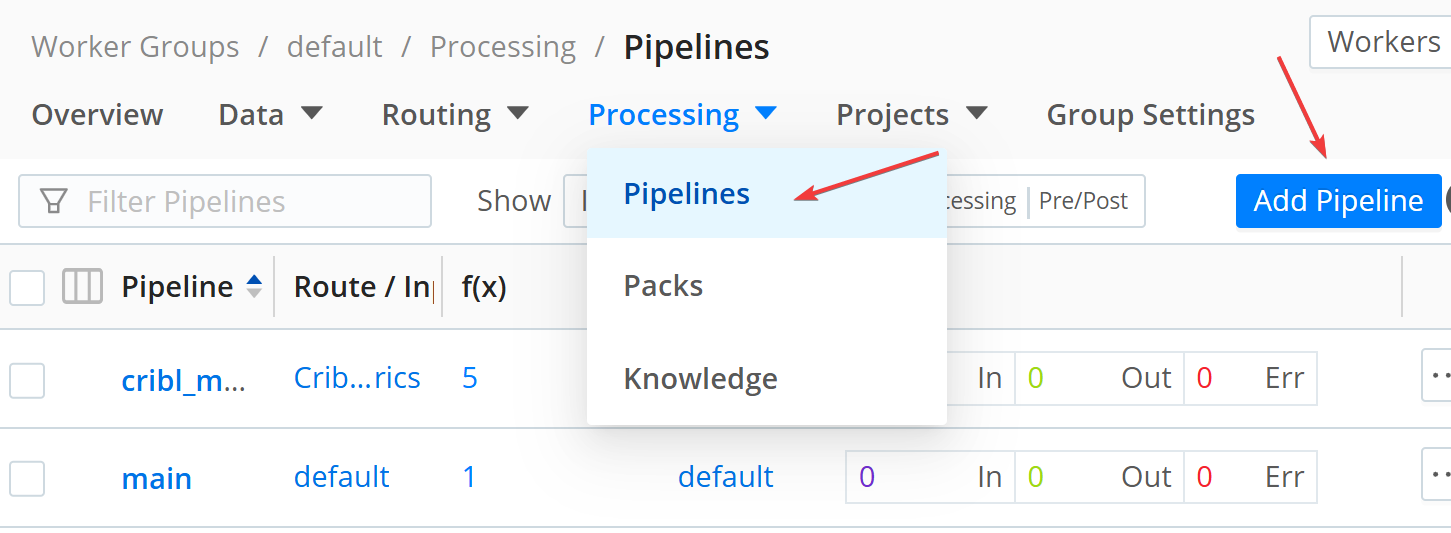
Task: Open row actions menu for cribl_m… pipeline
Action: (x=1436, y=377)
